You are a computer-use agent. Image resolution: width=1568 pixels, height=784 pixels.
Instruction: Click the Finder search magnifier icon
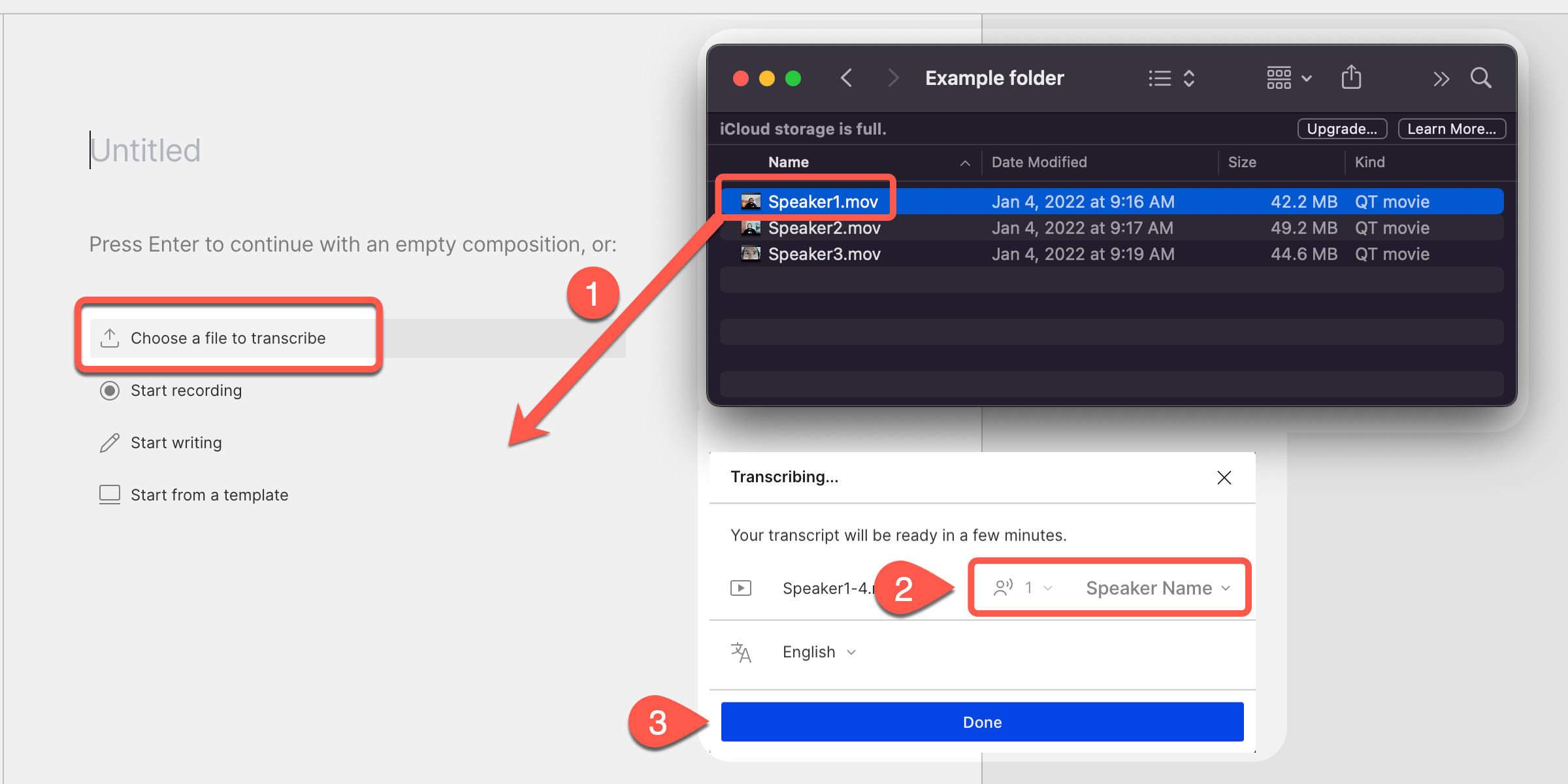[1481, 78]
